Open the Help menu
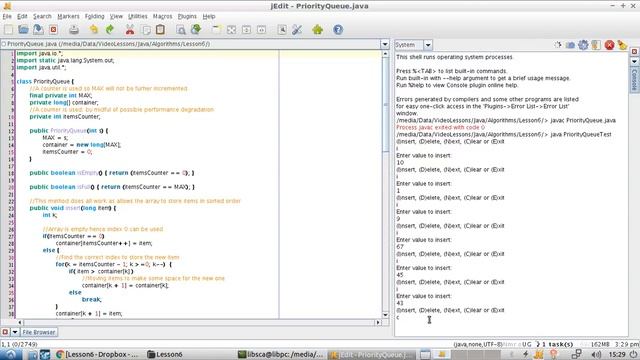Screen dimensions: 640x360 [x=209, y=16]
